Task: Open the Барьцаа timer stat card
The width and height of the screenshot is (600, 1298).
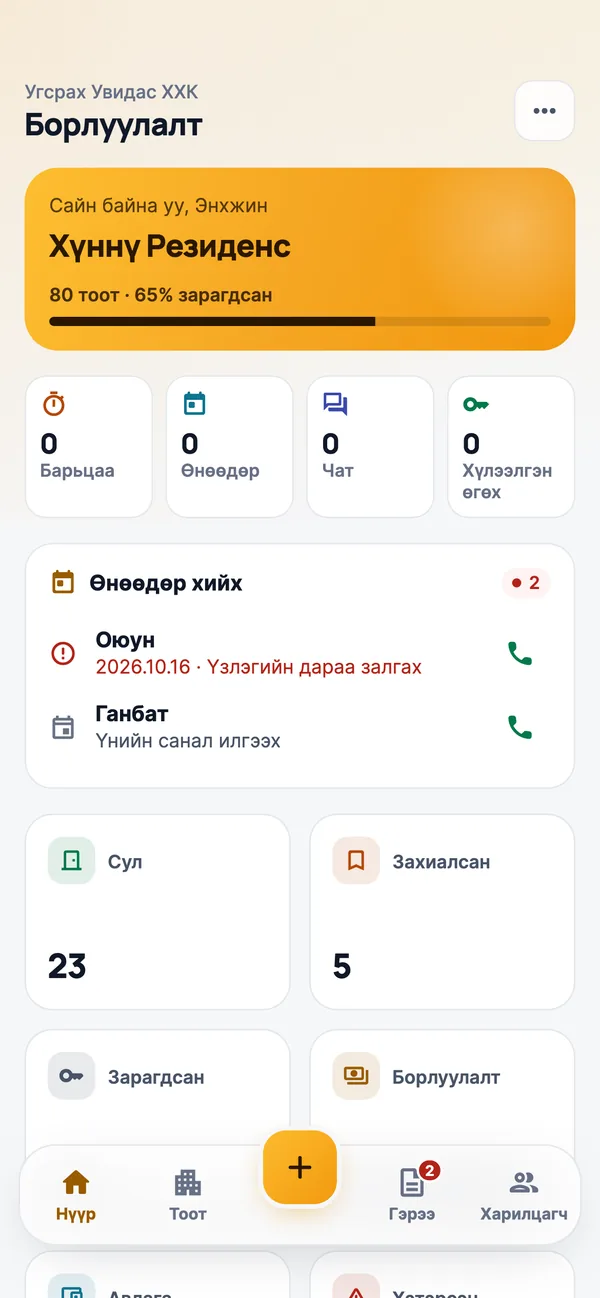Action: (x=89, y=447)
